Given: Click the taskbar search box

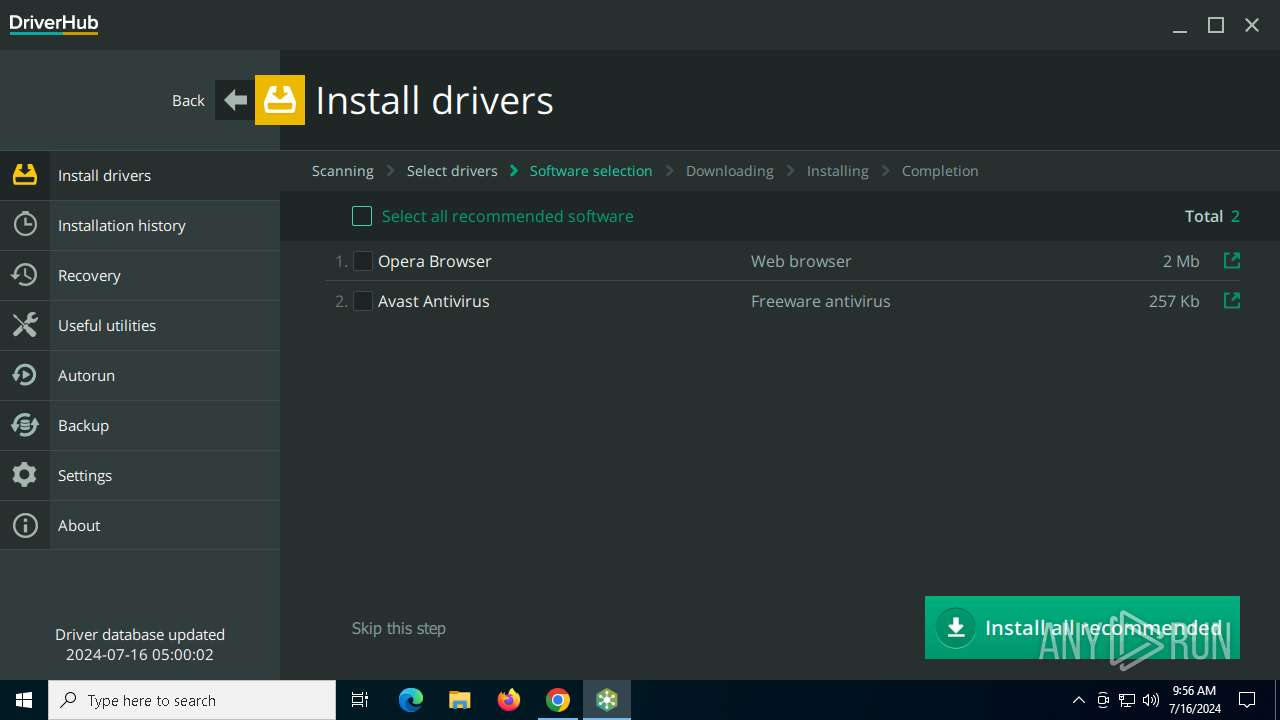Looking at the screenshot, I should (x=192, y=700).
